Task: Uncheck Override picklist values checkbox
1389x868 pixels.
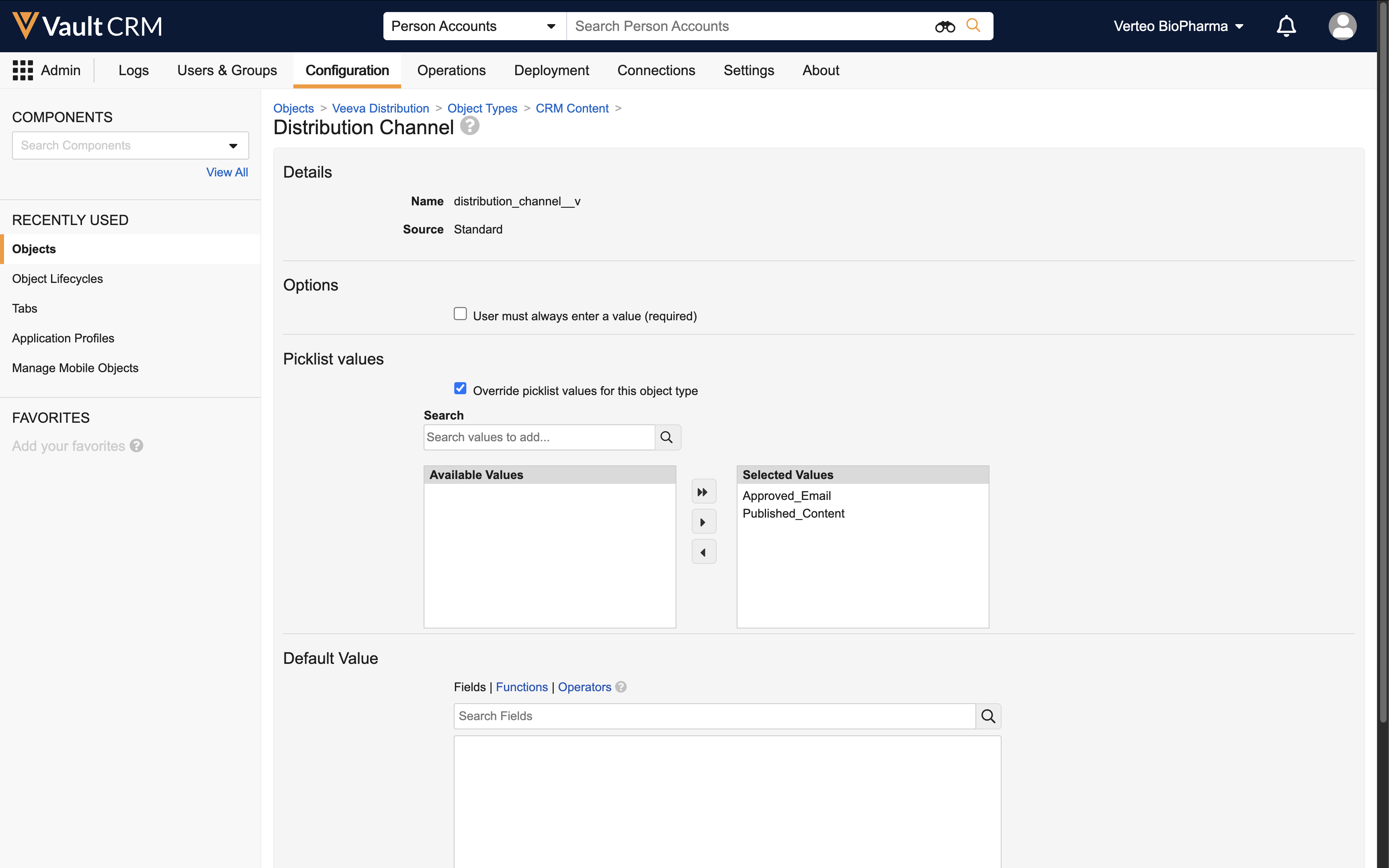Action: [x=460, y=389]
